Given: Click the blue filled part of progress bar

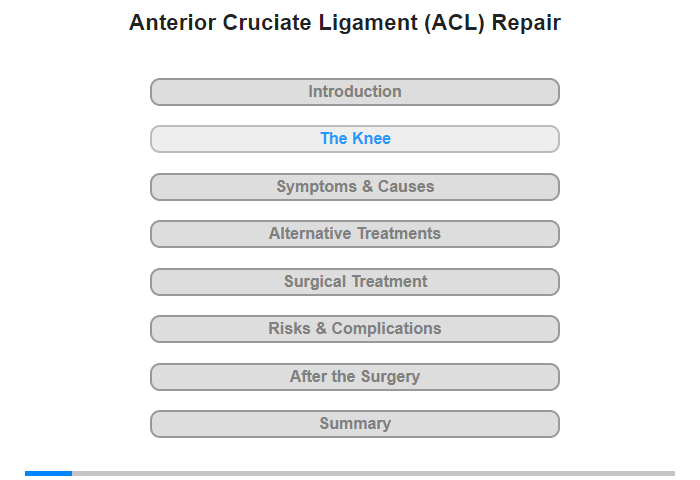Looking at the screenshot, I should click(x=48, y=473).
